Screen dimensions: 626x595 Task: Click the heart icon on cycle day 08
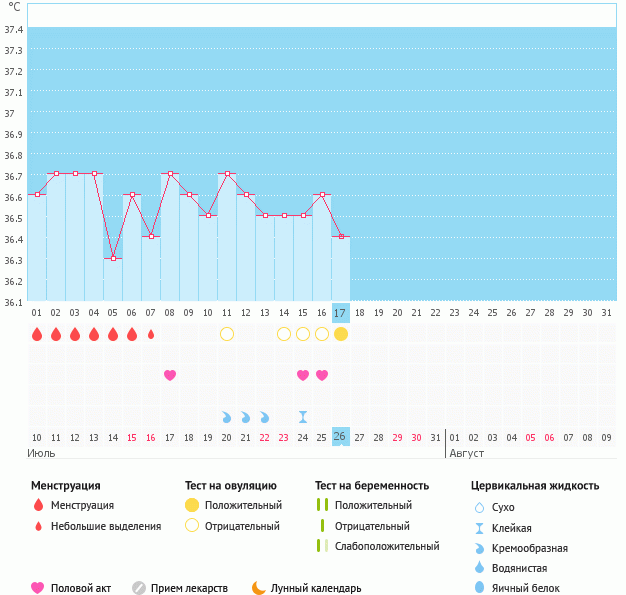coord(170,375)
